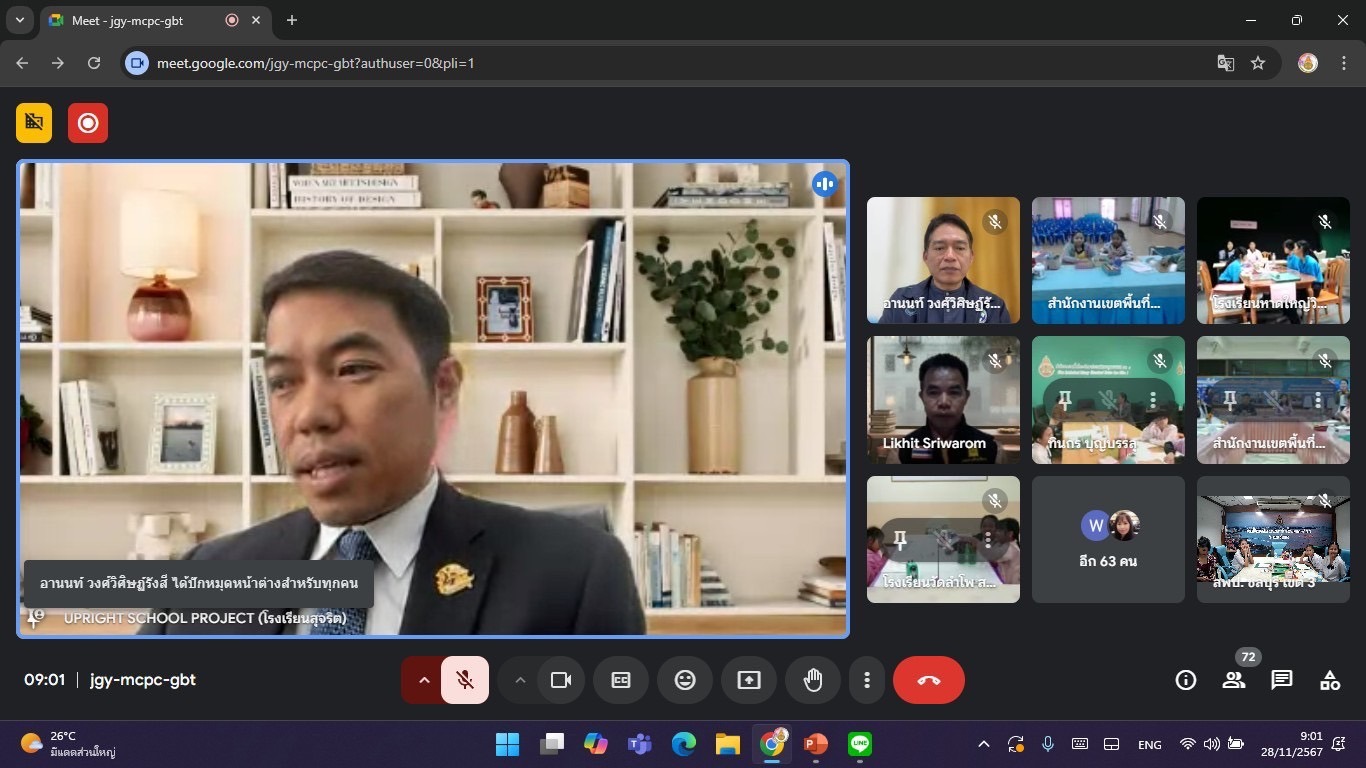1366x768 pixels.
Task: Turn on closed captions
Action: (621, 680)
